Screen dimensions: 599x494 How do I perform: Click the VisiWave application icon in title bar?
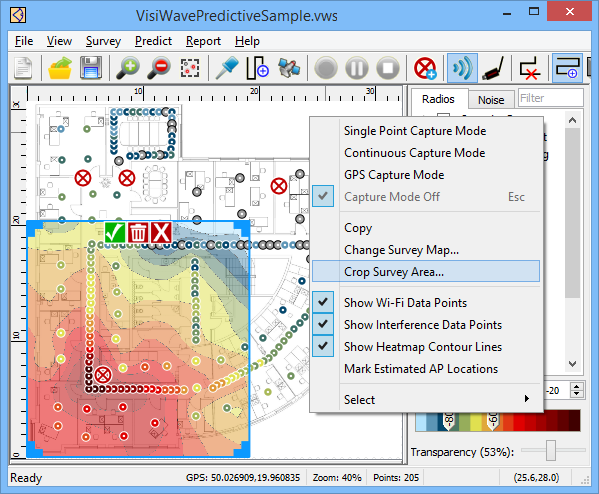coord(18,15)
